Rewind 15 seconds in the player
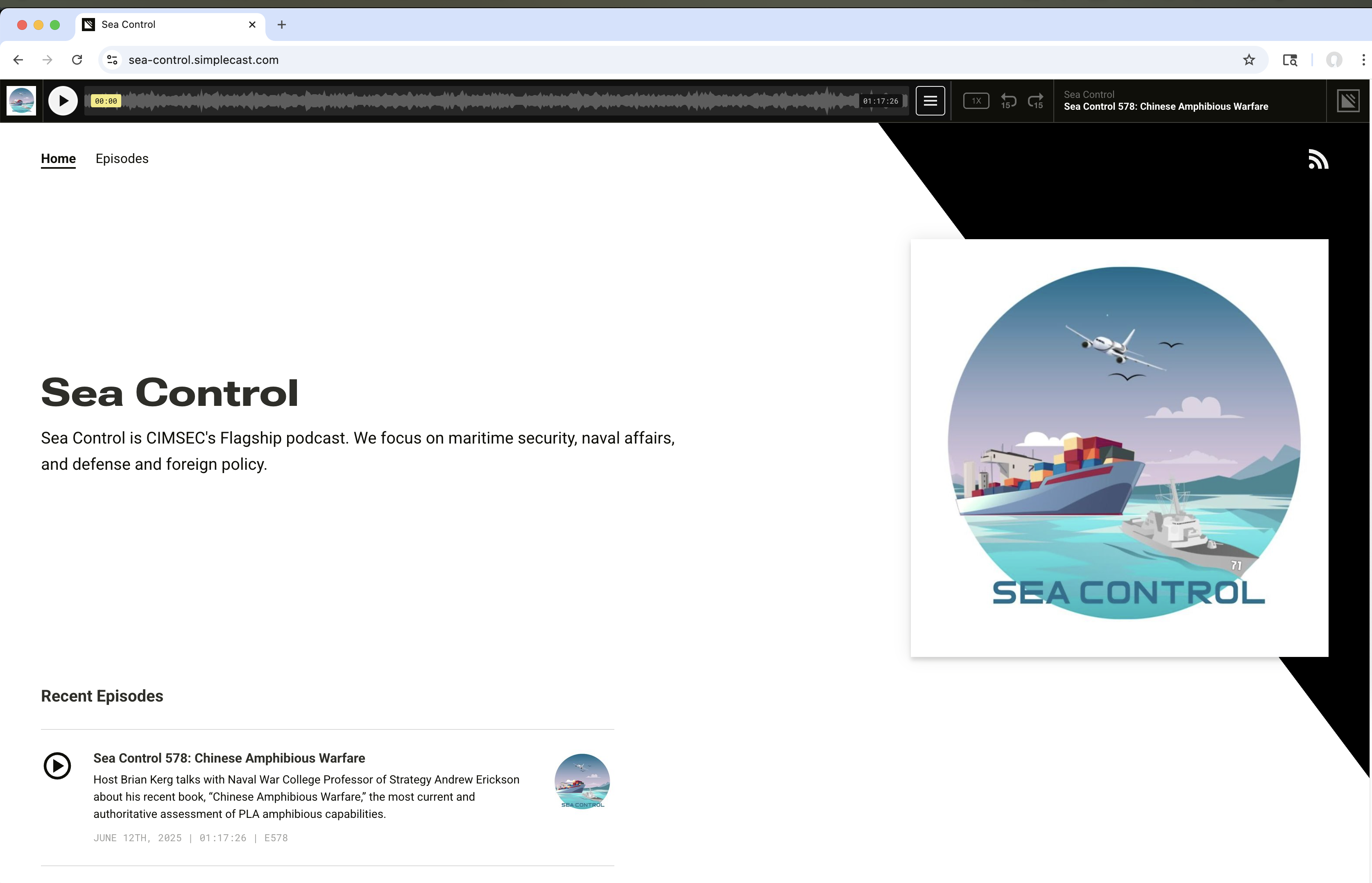Image resolution: width=1372 pixels, height=883 pixels. (x=1008, y=102)
